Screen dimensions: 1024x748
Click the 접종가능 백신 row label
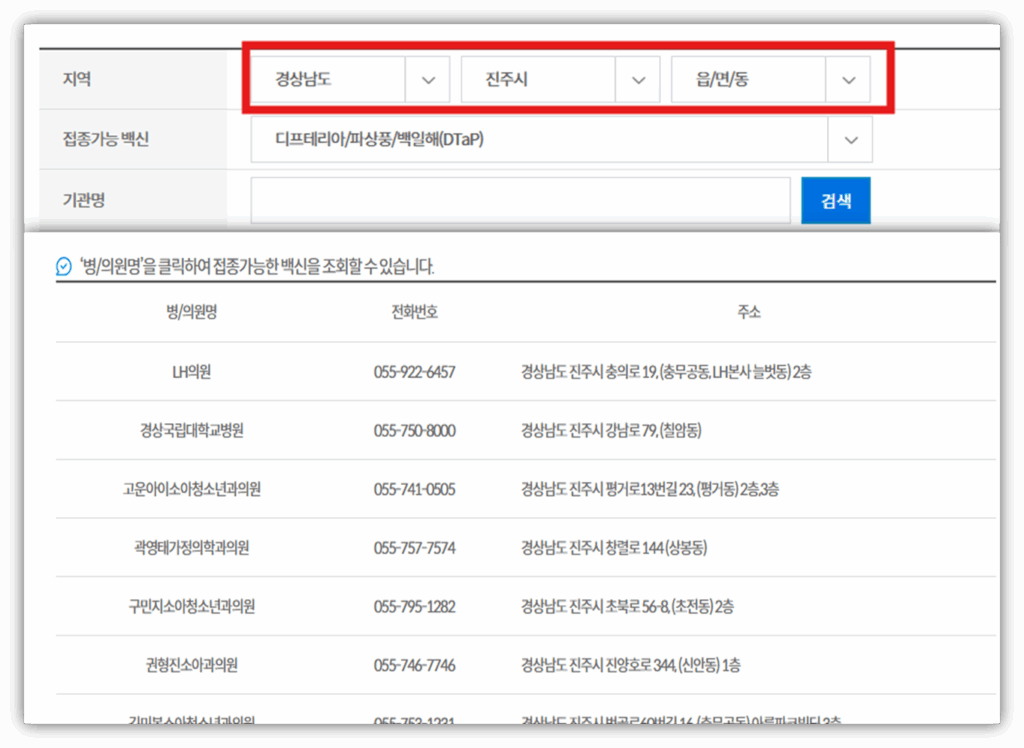pos(106,139)
